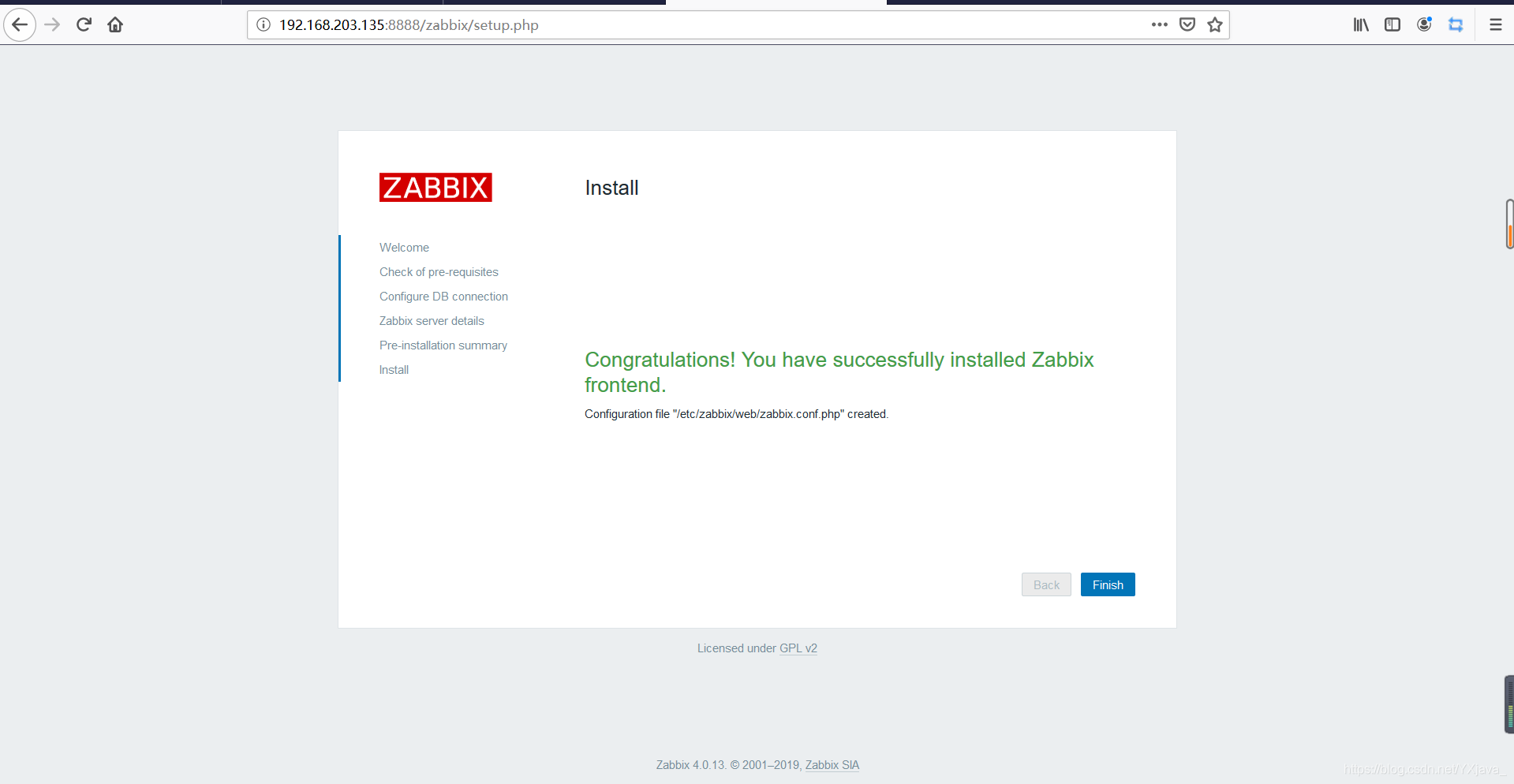Reload the page with the refresh icon

click(84, 24)
